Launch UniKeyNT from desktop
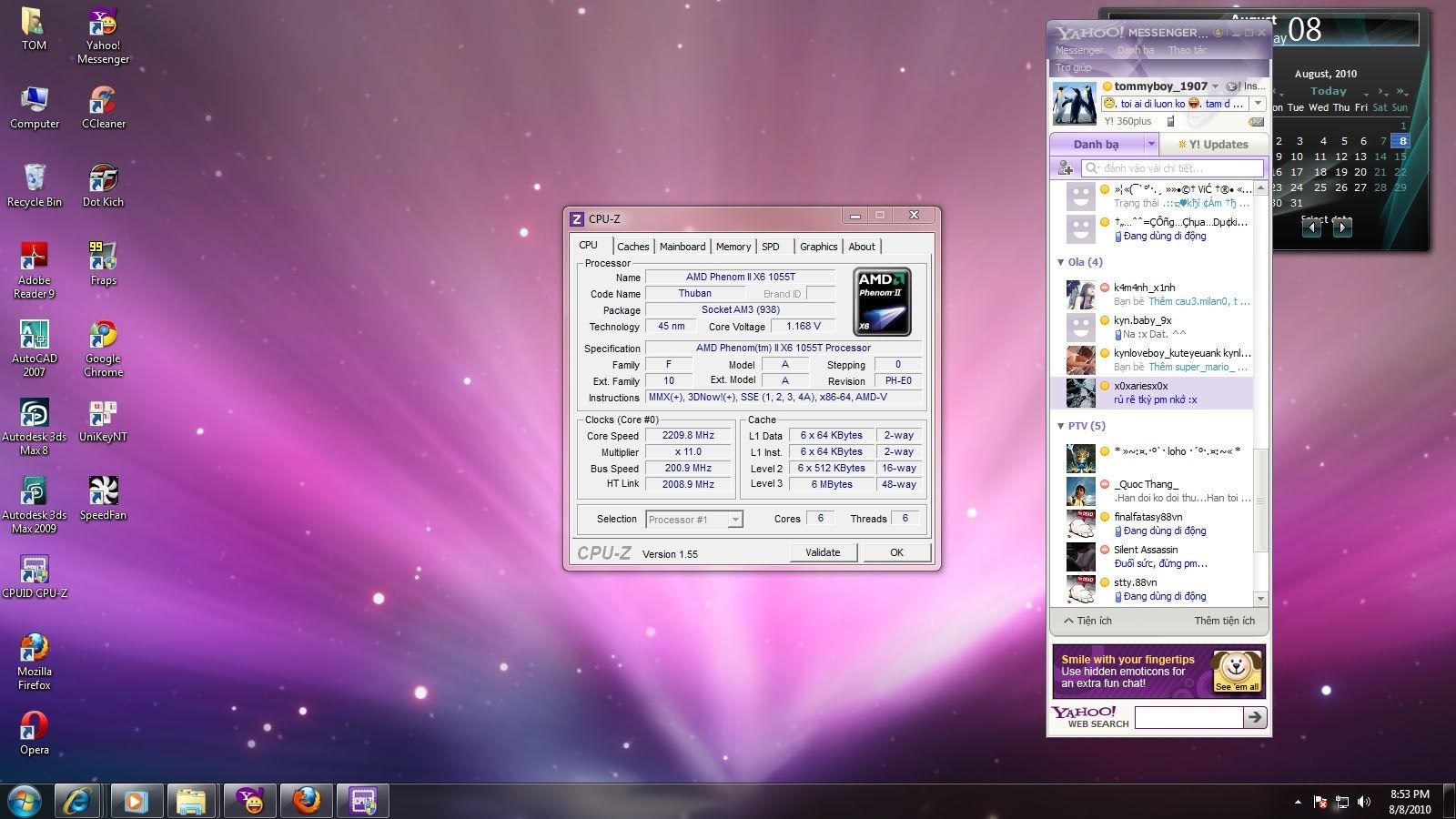Image resolution: width=1456 pixels, height=819 pixels. tap(103, 420)
